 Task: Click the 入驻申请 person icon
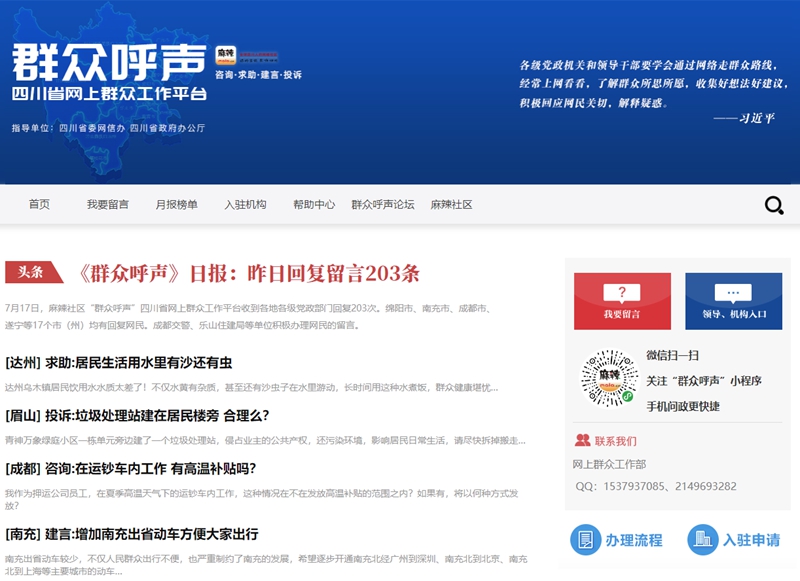703,540
